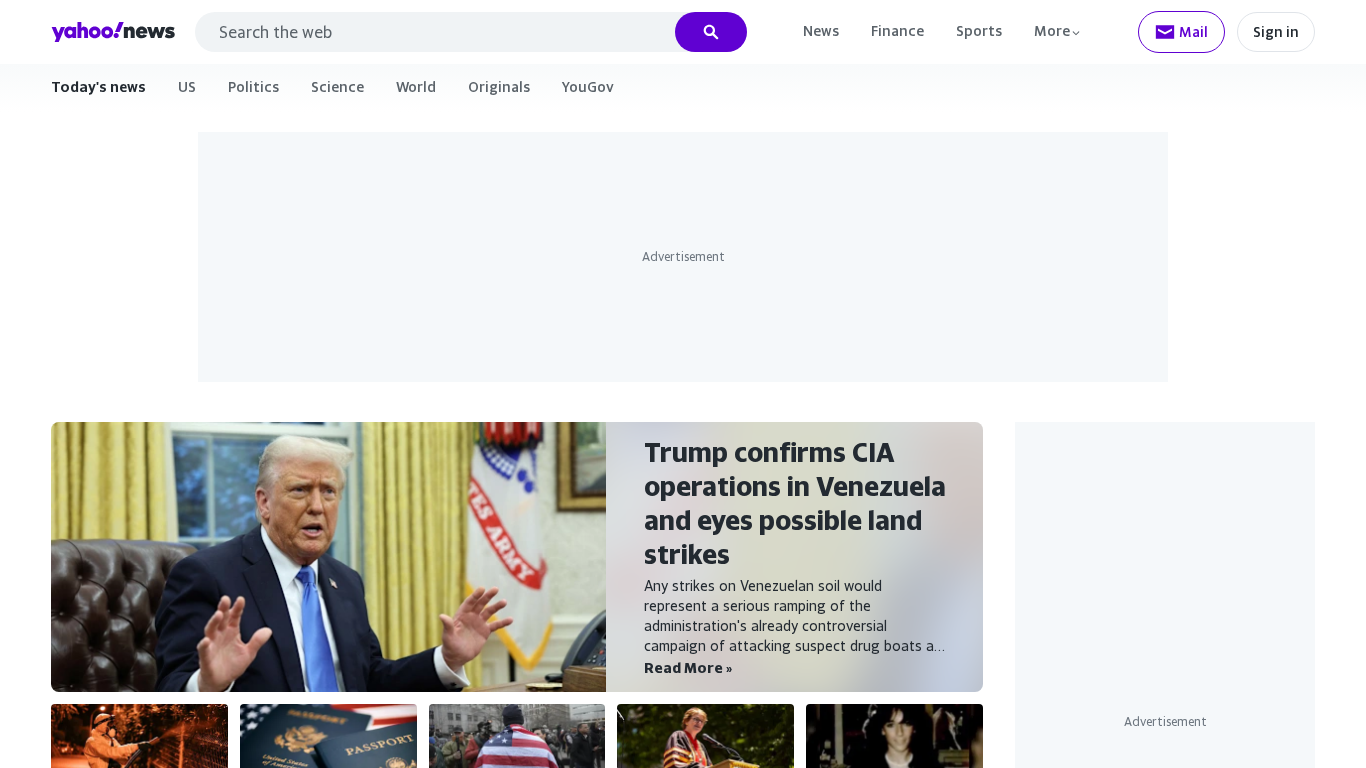Viewport: 1366px width, 768px height.
Task: Go to Finance in the top navigation
Action: click(x=897, y=31)
